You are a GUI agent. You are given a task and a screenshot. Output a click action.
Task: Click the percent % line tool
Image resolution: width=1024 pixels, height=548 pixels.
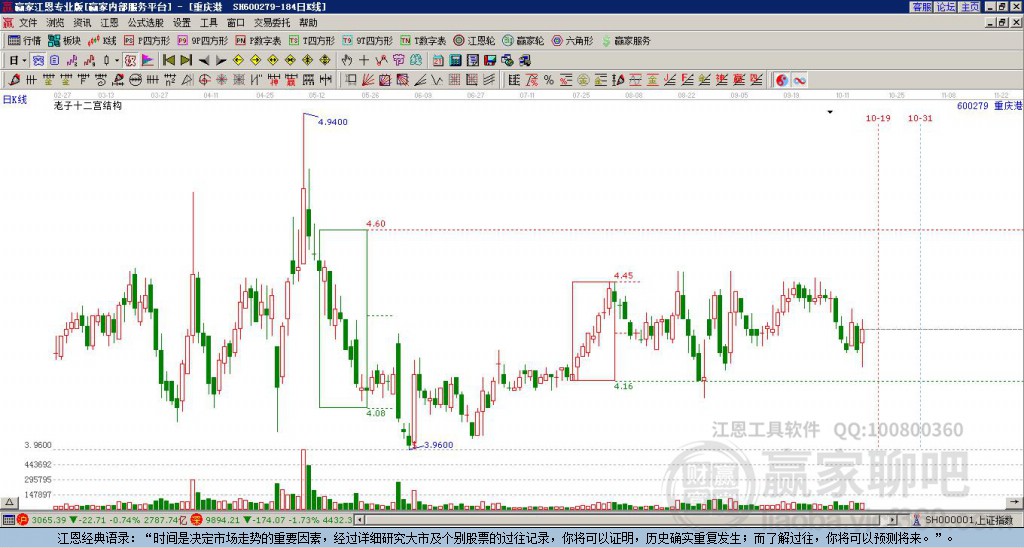[549, 80]
